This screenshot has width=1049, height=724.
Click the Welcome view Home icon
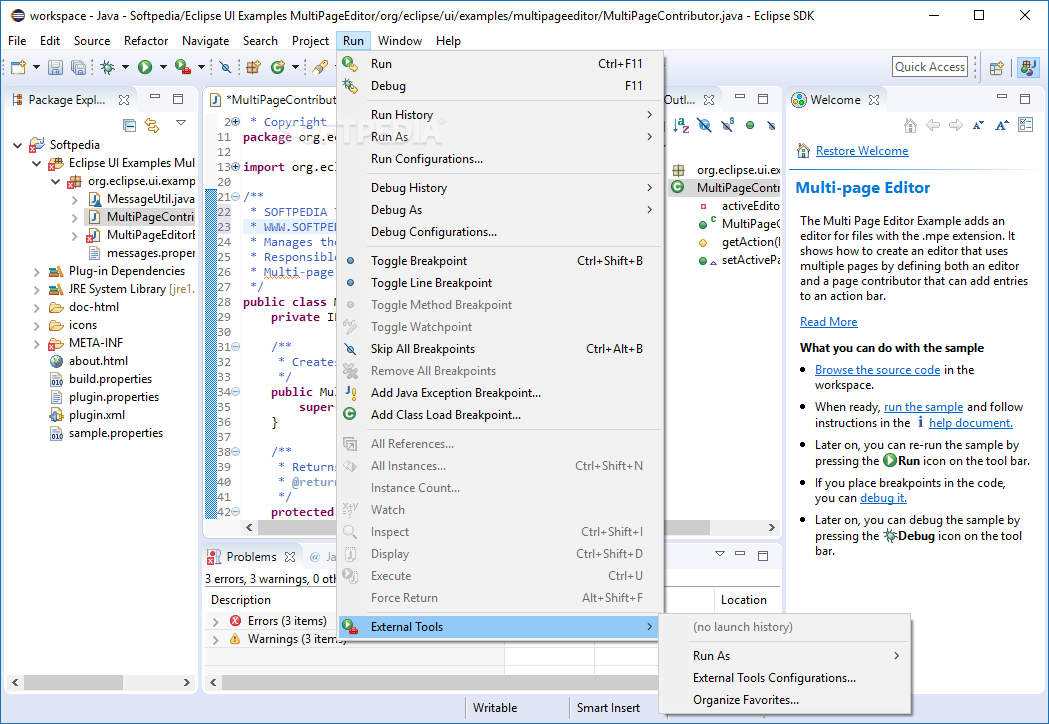[910, 125]
